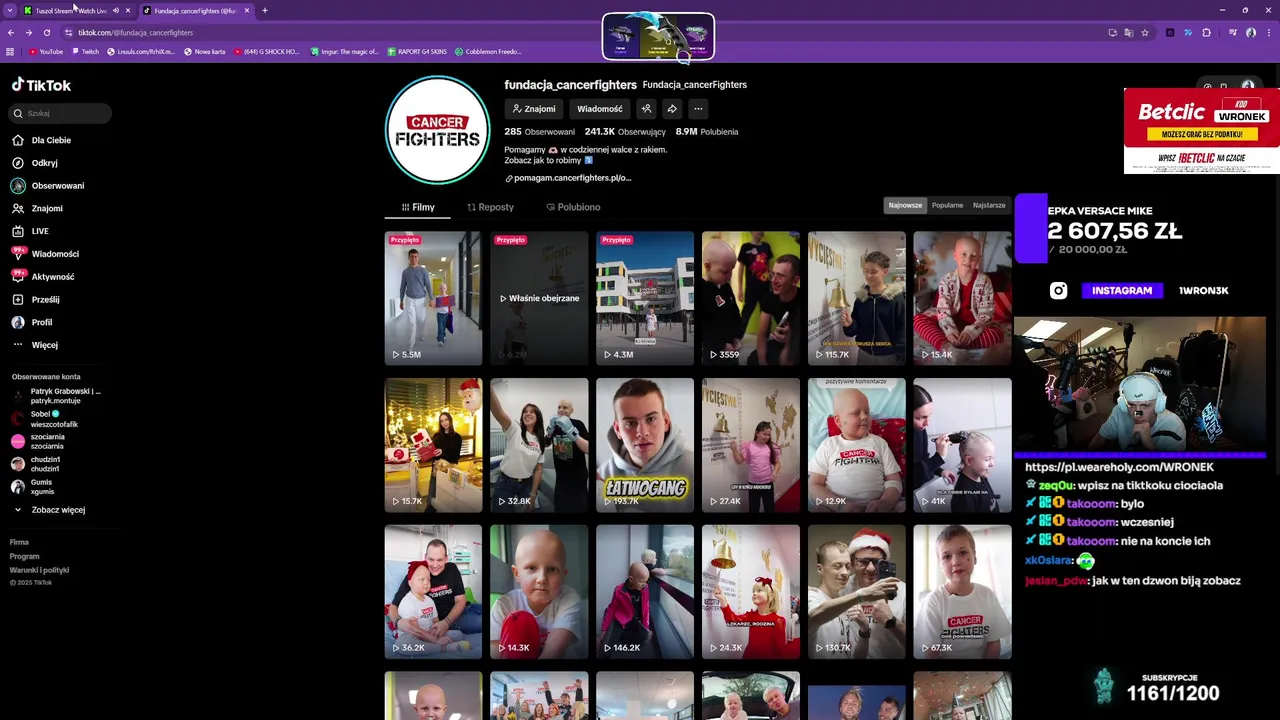Open the LIVE section
Image resolution: width=1280 pixels, height=720 pixels.
(x=39, y=231)
